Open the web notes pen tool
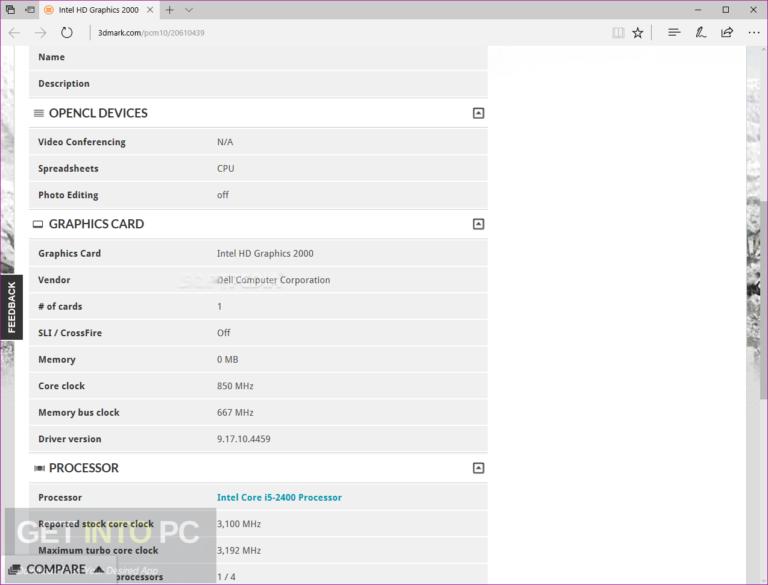This screenshot has height=585, width=768. pos(701,33)
